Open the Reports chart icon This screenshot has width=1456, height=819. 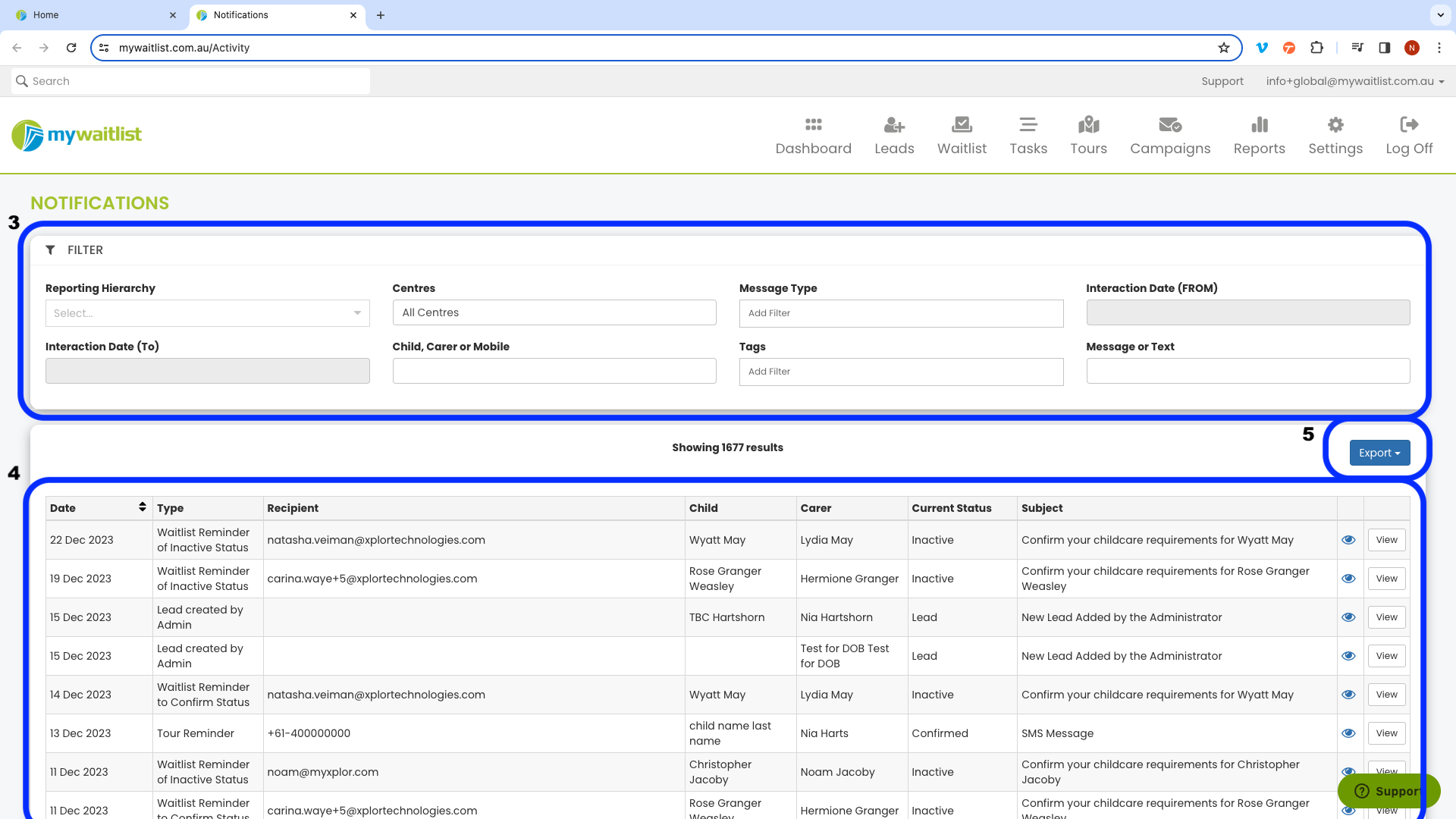[x=1259, y=125]
